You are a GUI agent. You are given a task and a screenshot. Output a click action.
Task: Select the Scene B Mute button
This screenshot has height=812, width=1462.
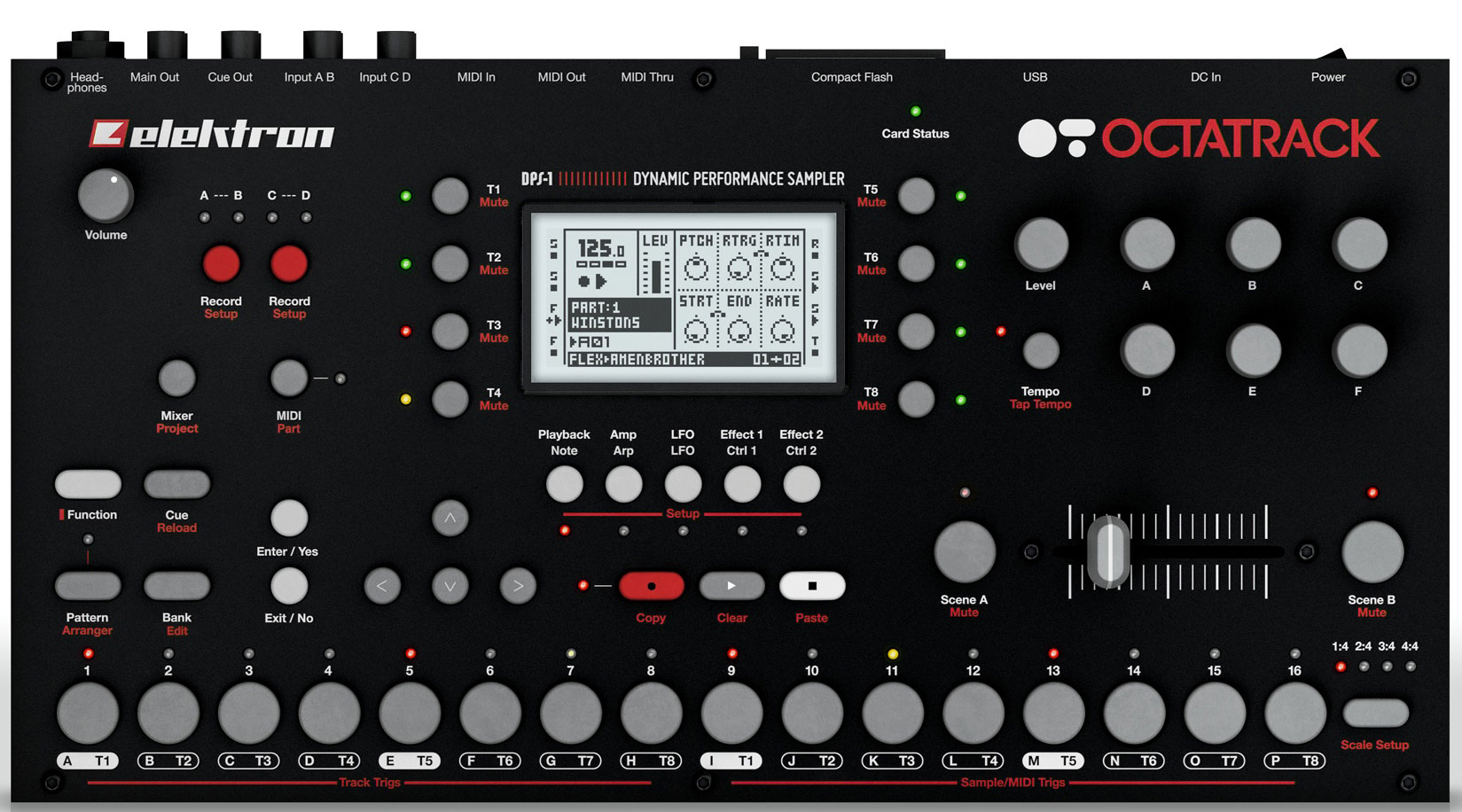tap(1372, 552)
